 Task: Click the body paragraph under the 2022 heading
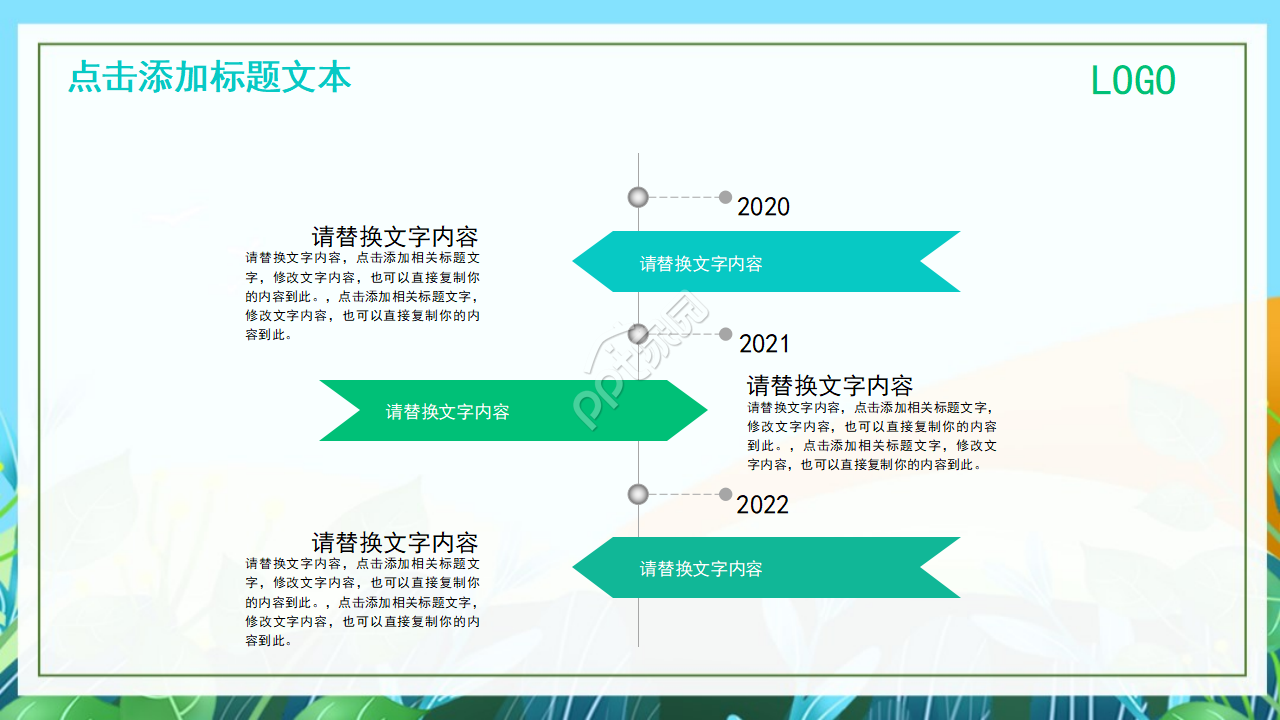point(363,598)
